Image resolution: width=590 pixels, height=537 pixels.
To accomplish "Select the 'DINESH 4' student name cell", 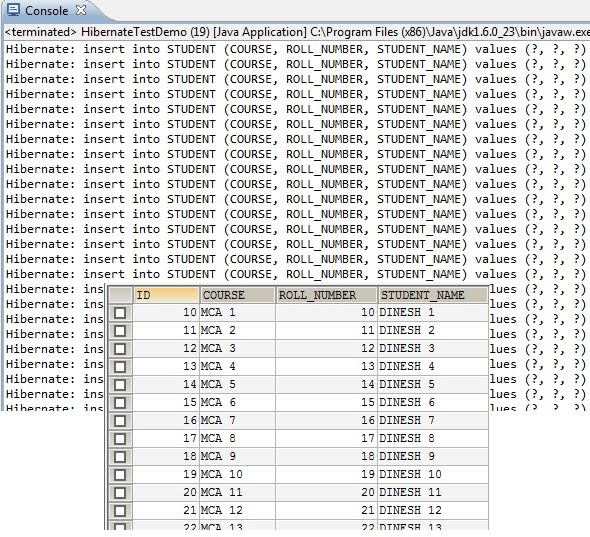I will click(433, 367).
